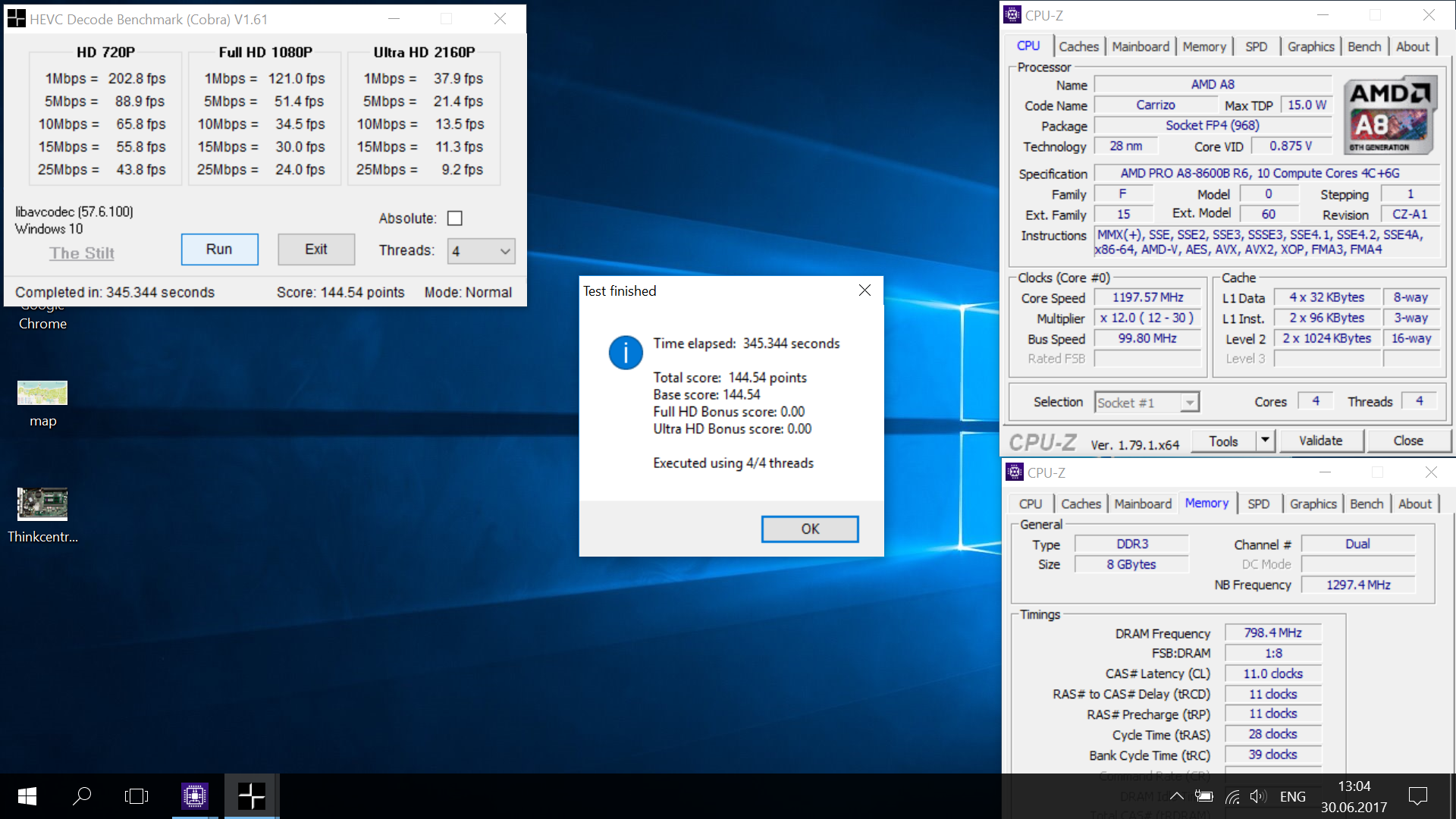Open About tab in upper CPU-Z

(x=1413, y=46)
